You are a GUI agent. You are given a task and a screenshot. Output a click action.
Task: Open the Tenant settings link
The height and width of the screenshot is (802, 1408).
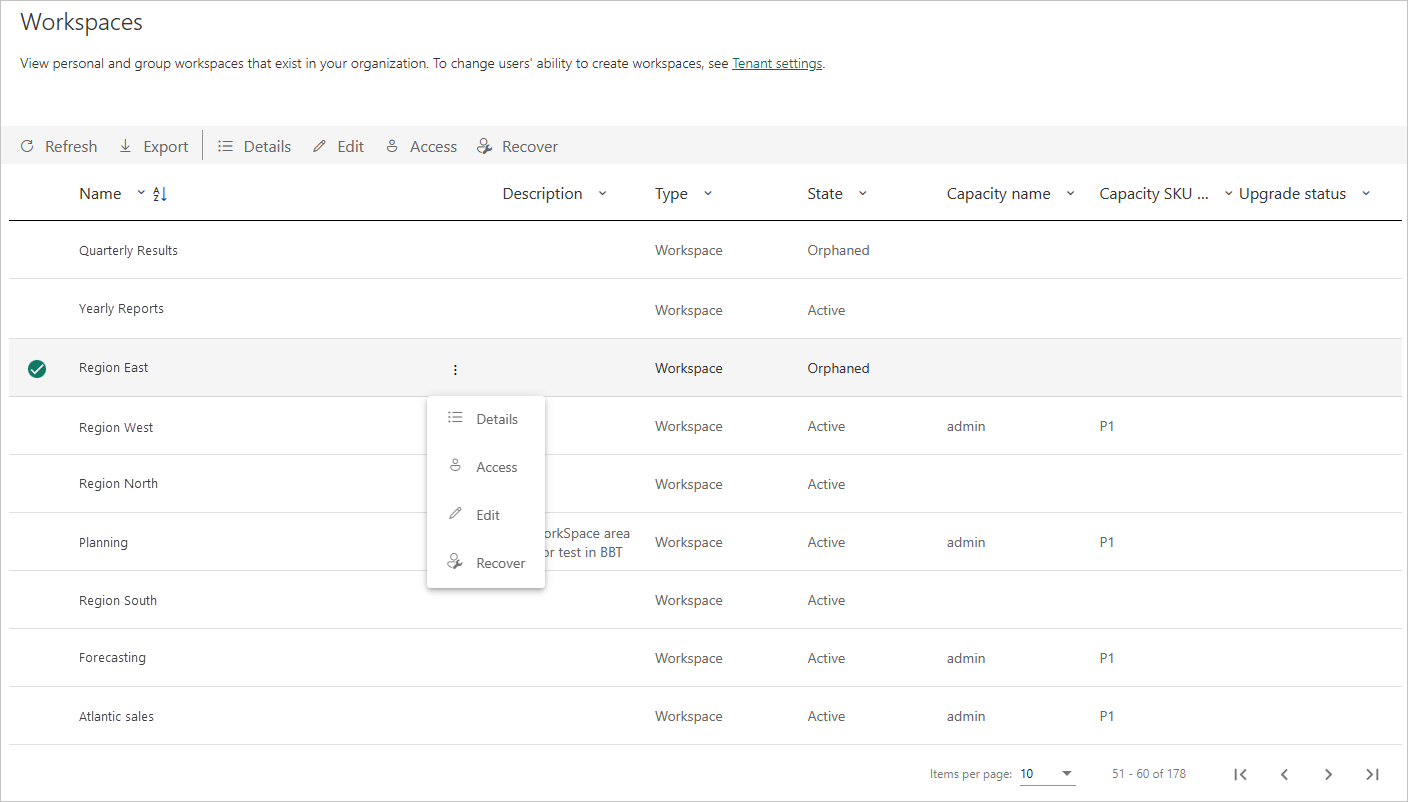[x=777, y=63]
